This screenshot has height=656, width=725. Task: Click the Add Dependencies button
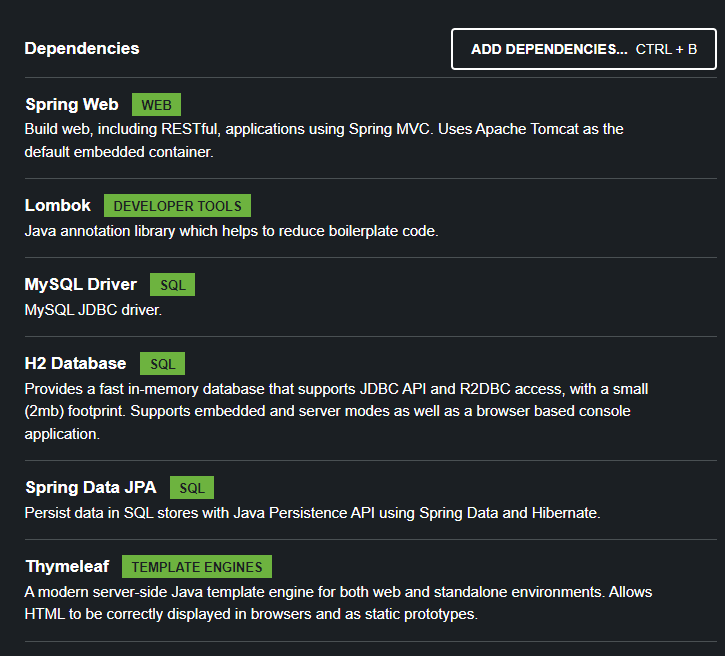[x=583, y=49]
